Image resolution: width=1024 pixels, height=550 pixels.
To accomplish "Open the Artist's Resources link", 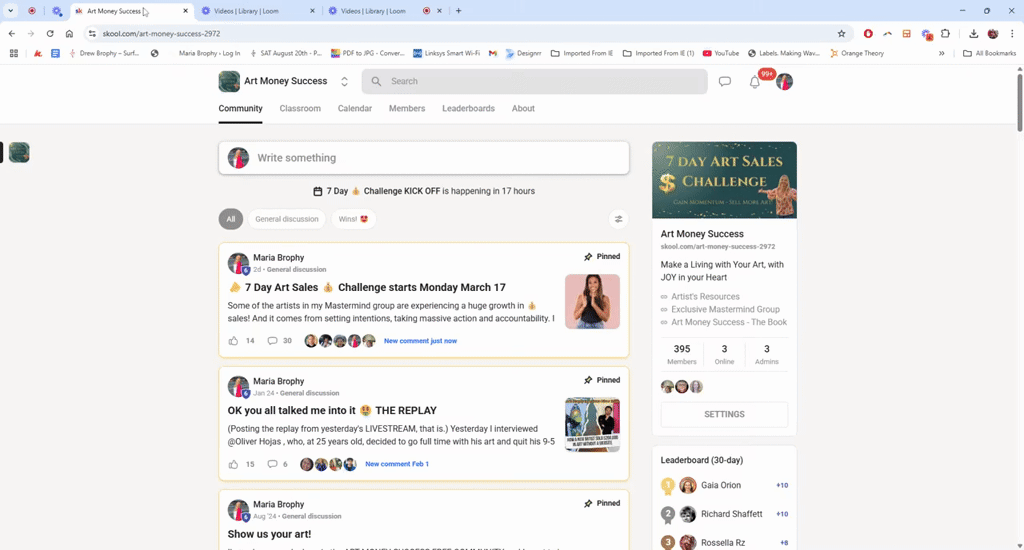I will 705,297.
